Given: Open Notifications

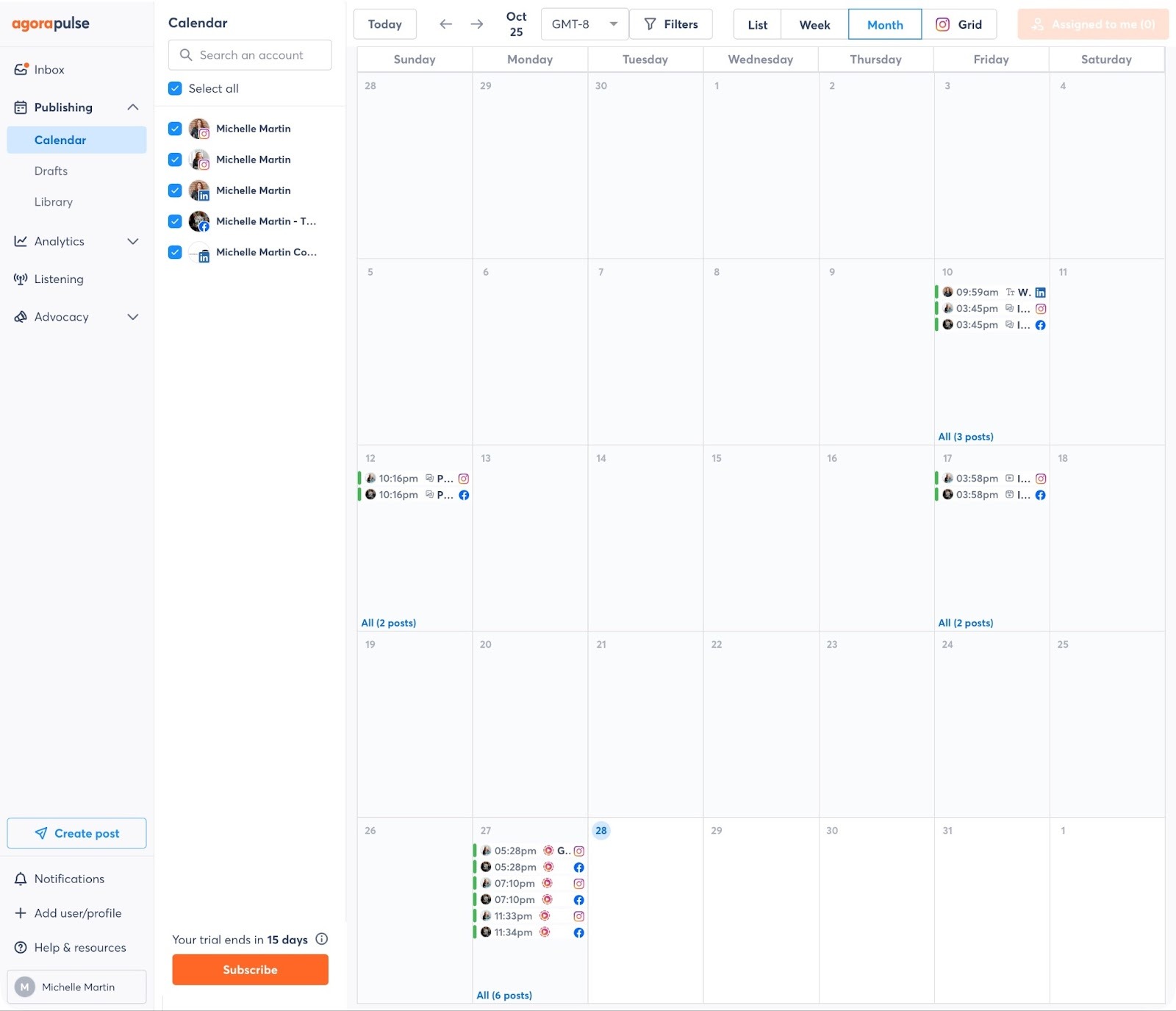Looking at the screenshot, I should pos(68,878).
